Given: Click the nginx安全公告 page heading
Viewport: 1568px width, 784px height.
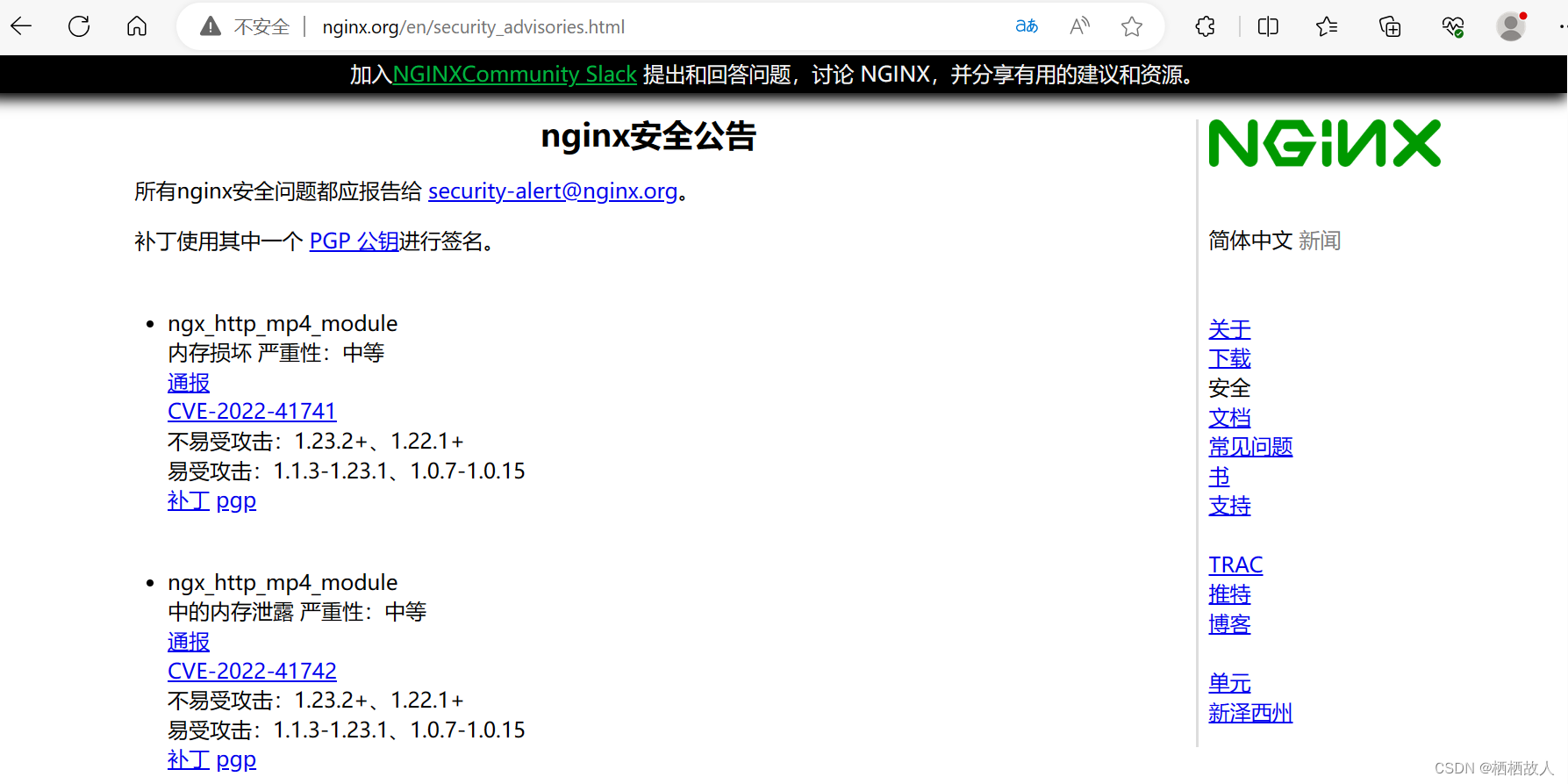Looking at the screenshot, I should coord(648,136).
